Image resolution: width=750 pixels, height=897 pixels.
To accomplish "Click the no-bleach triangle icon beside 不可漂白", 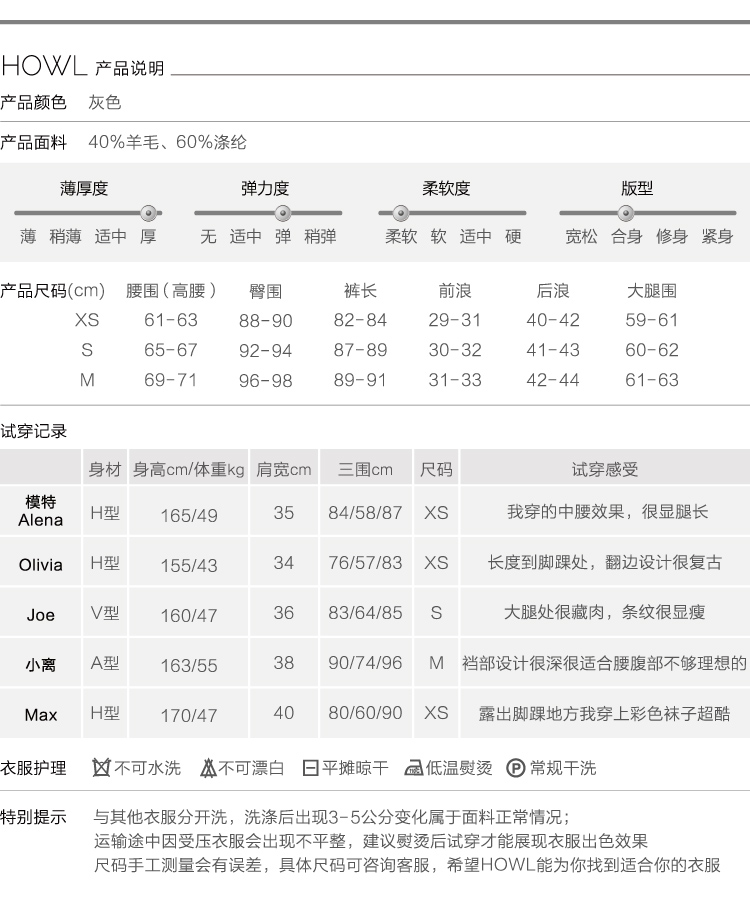I will point(208,768).
